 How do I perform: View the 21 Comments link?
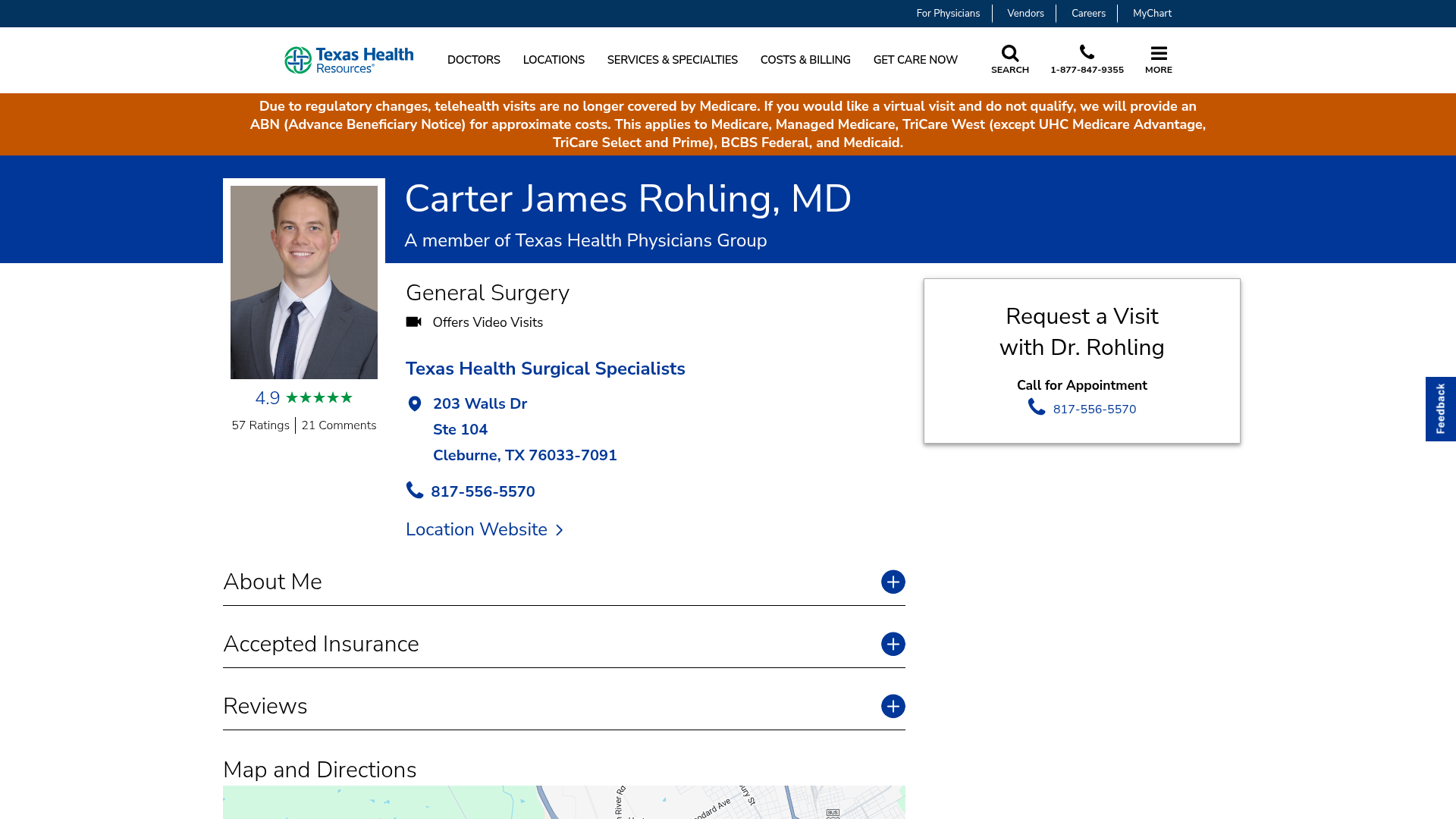(338, 425)
